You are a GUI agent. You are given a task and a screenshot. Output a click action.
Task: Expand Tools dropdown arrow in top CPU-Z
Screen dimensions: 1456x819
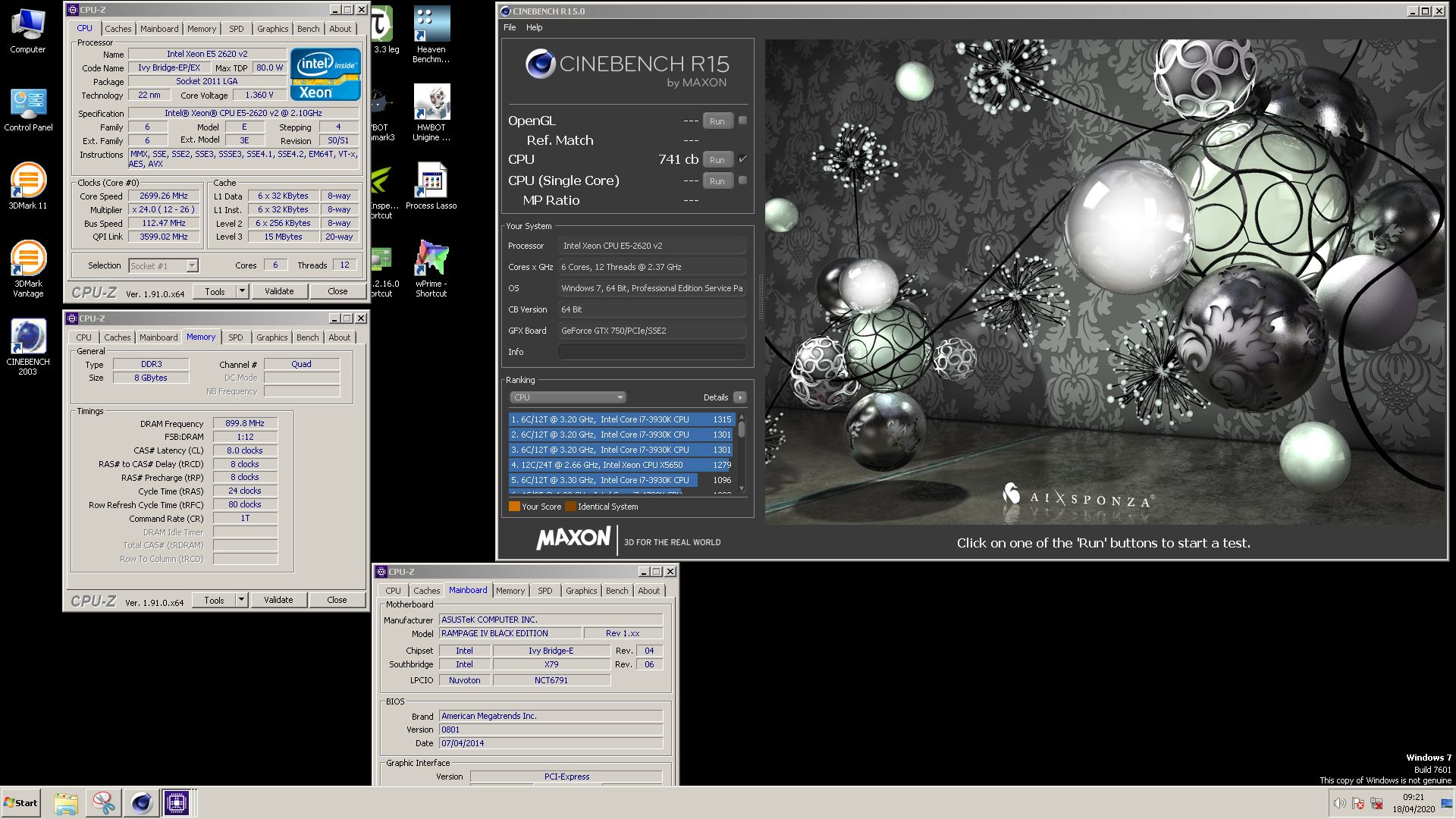coord(242,291)
